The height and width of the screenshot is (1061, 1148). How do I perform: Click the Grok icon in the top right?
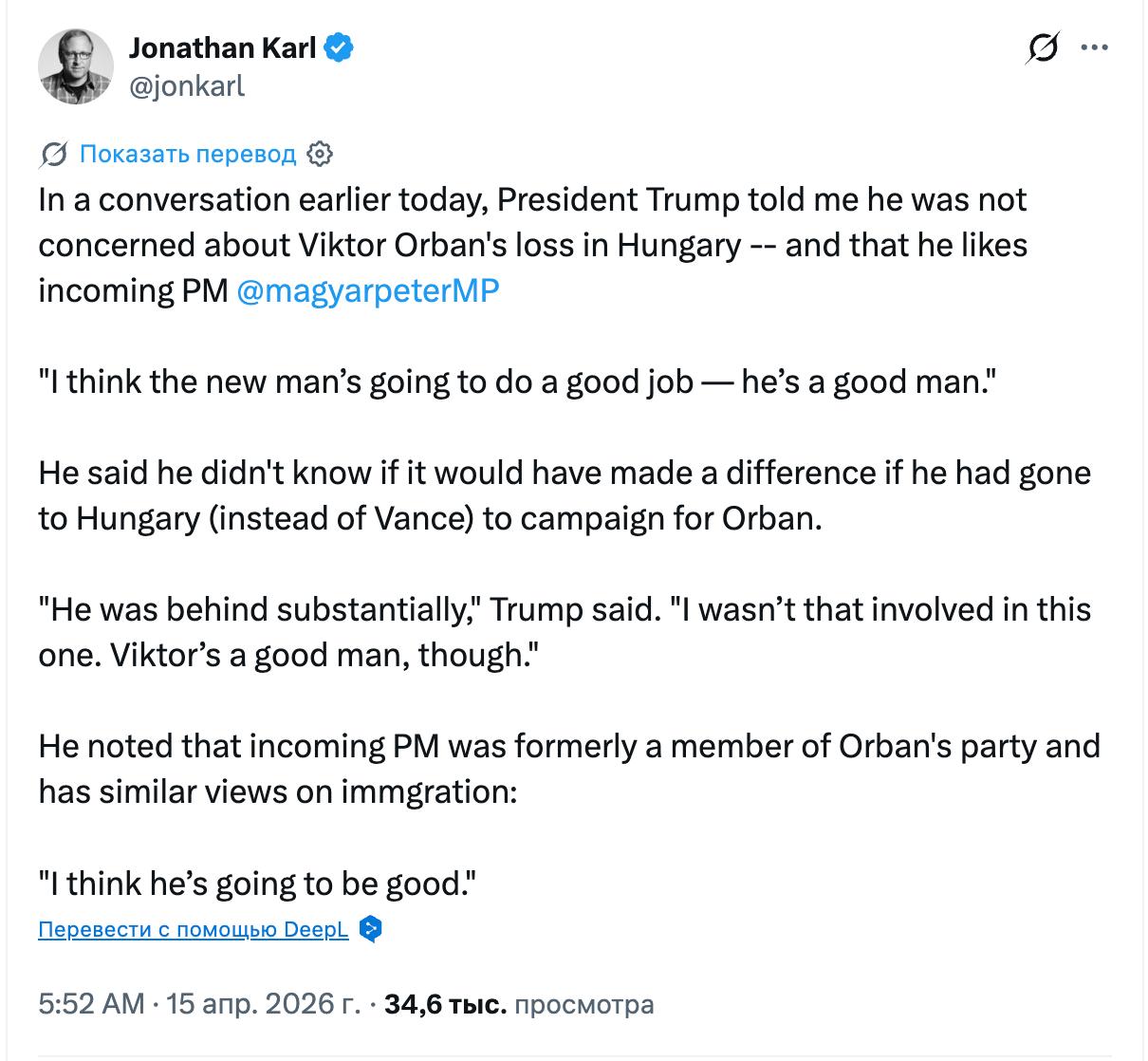tap(1042, 47)
